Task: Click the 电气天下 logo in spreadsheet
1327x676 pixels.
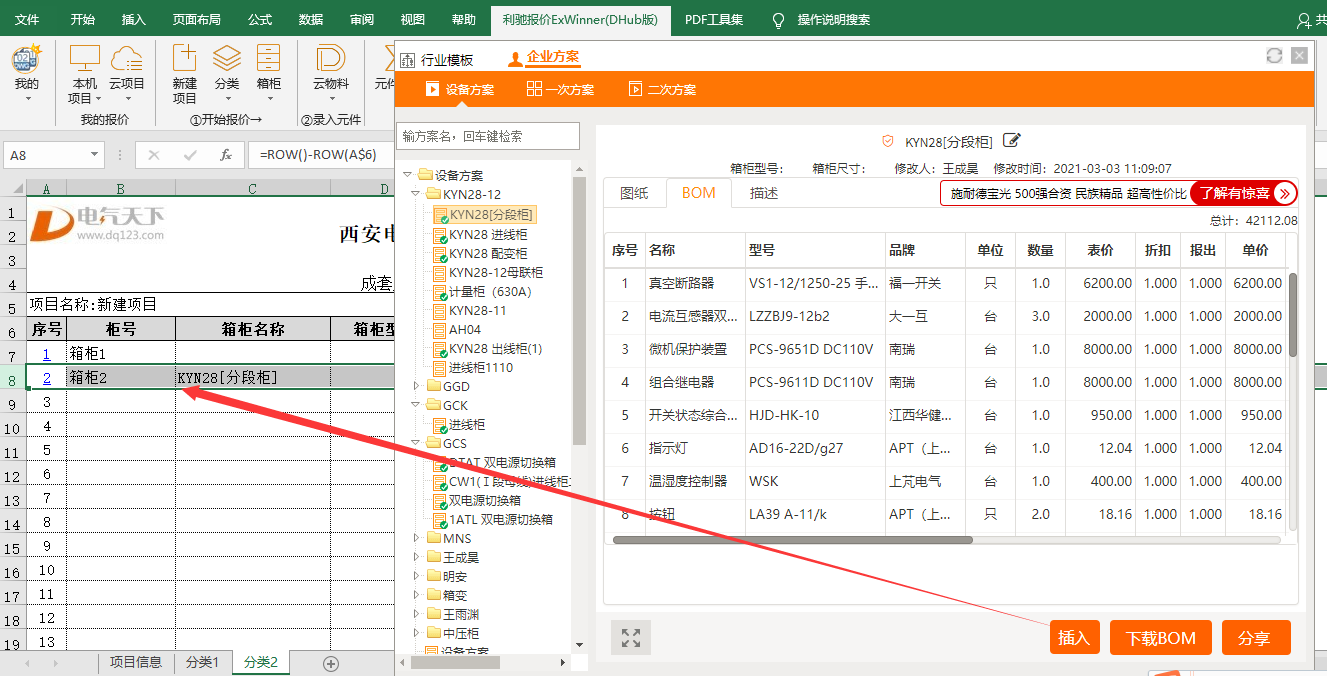Action: 97,223
